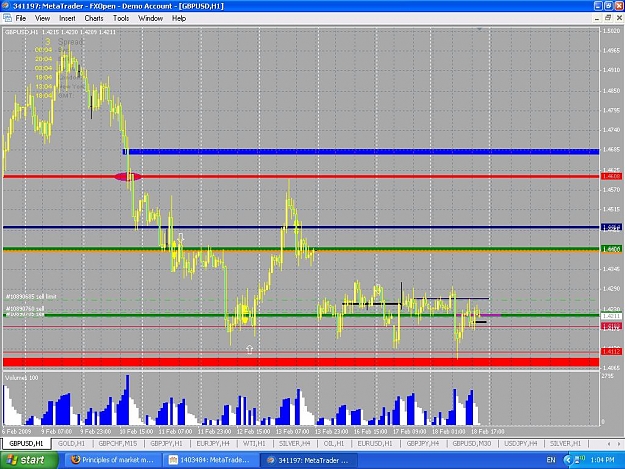The height and width of the screenshot is (469, 625).
Task: Click the 1.4570 price scale label
Action: (611, 190)
